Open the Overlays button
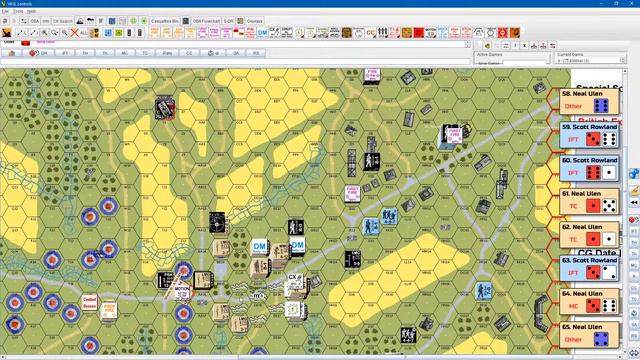Screen dimensions: 640x360 click(x=255, y=21)
